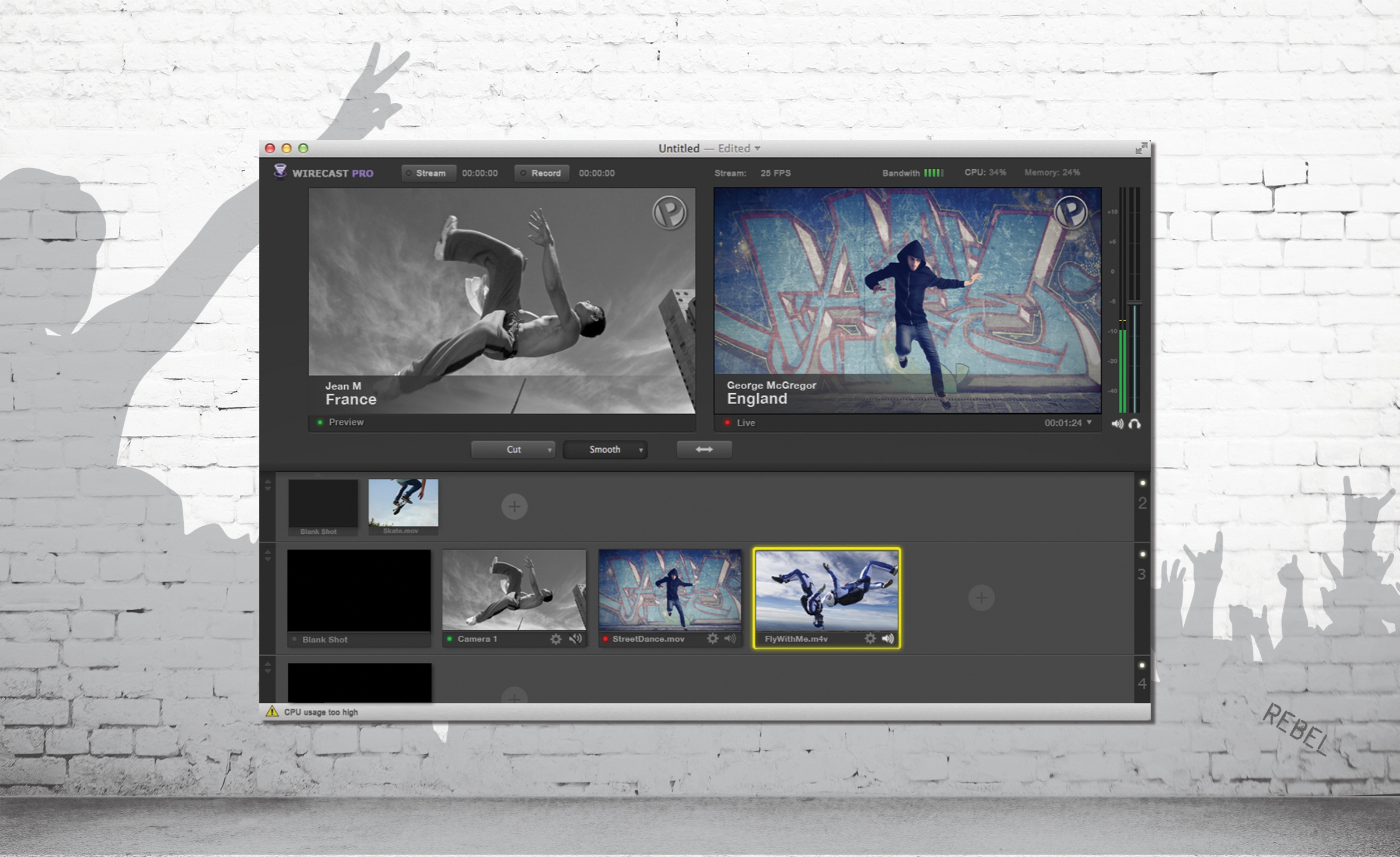The width and height of the screenshot is (1400, 857).
Task: Add new shot to layer 2
Action: (514, 506)
